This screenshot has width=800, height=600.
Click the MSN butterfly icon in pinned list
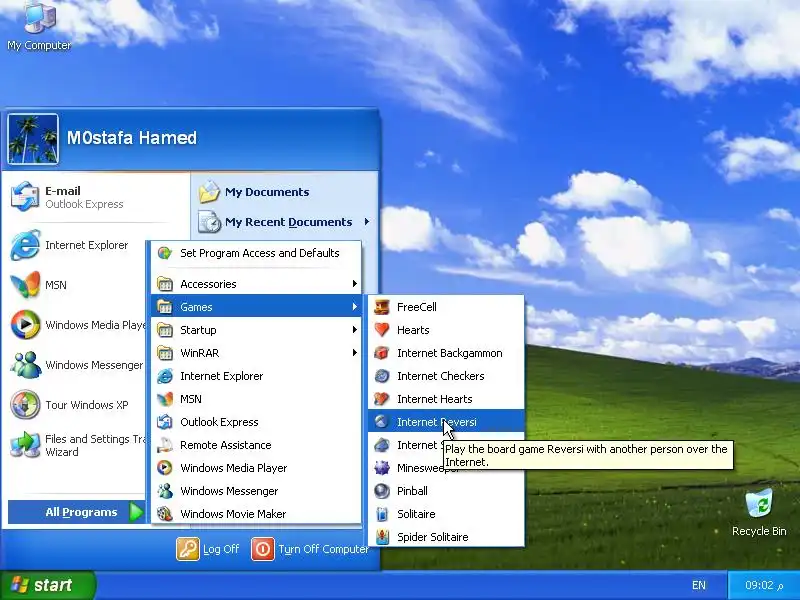pyautogui.click(x=25, y=285)
